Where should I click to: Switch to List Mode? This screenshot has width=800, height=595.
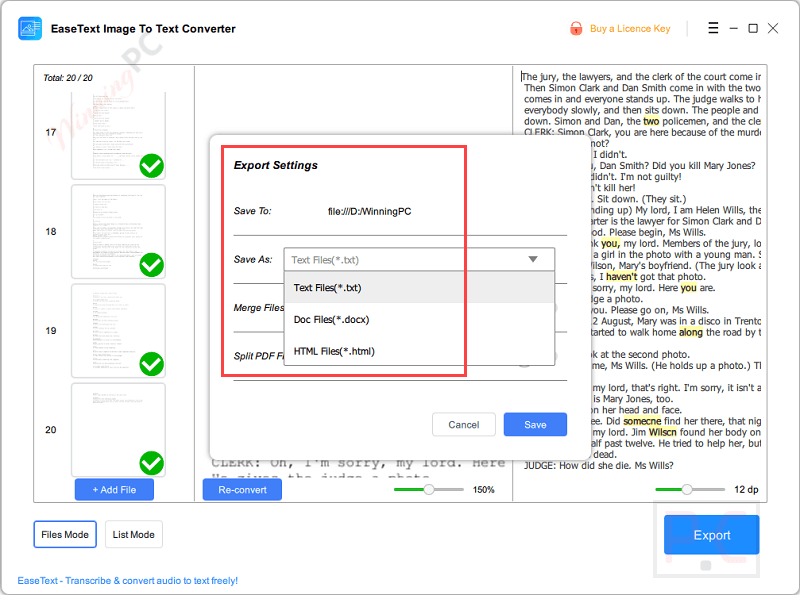[x=133, y=534]
